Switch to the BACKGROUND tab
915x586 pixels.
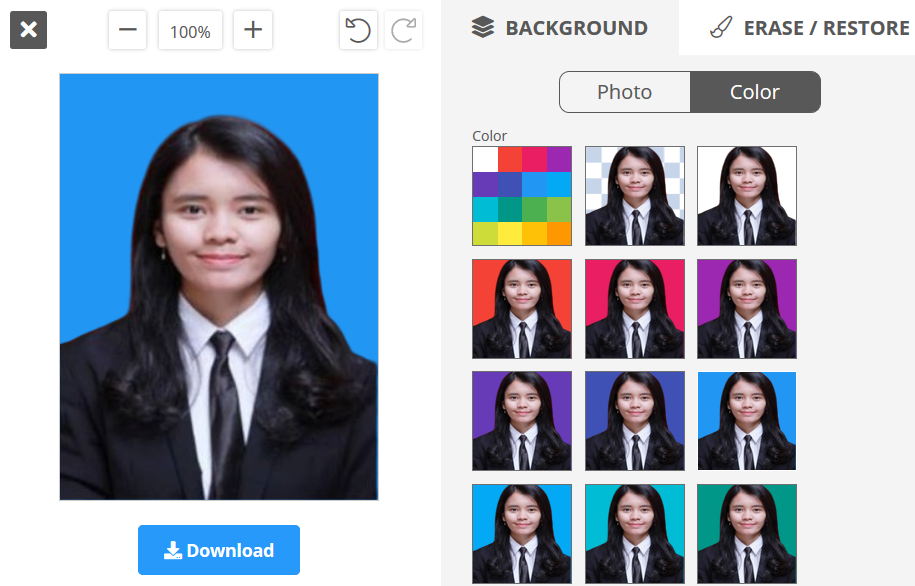click(560, 27)
